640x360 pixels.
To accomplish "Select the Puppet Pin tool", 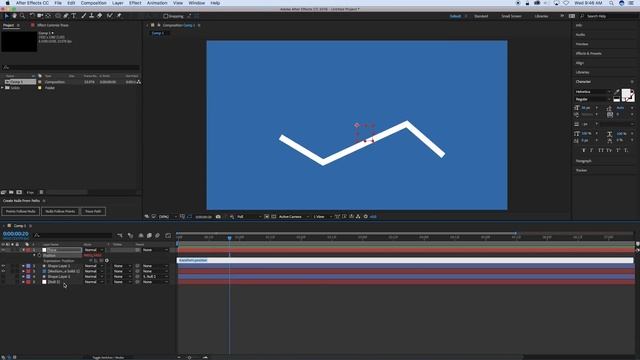I will (x=119, y=16).
